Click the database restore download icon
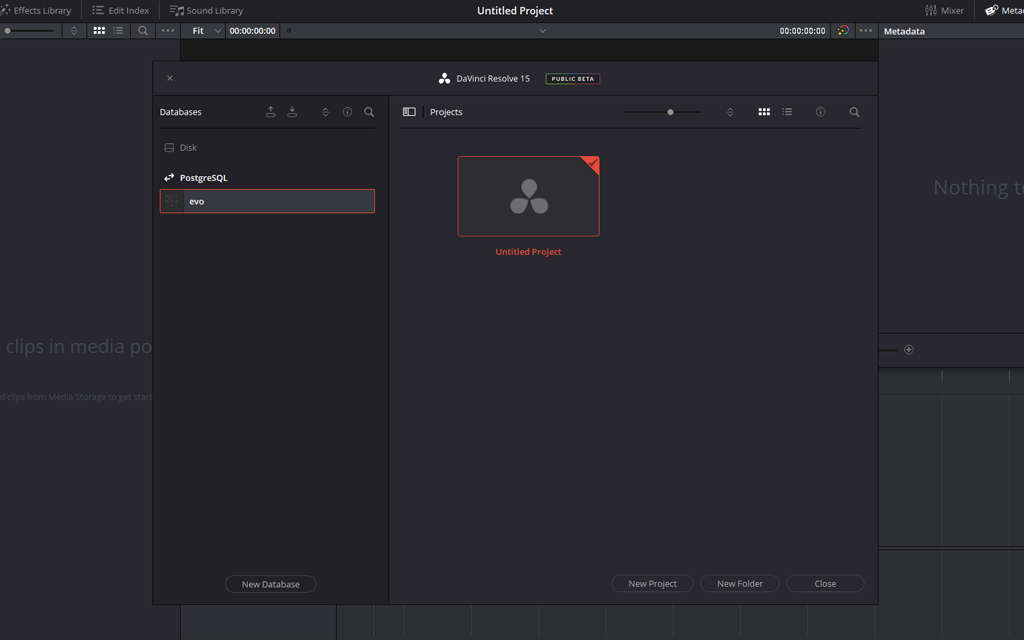Viewport: 1024px width, 640px height. (x=292, y=111)
